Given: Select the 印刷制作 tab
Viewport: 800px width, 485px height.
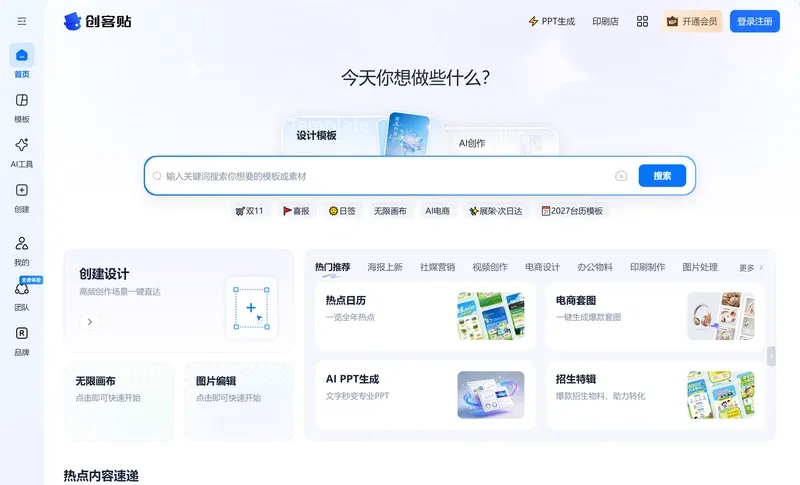Looking at the screenshot, I should click(x=647, y=267).
